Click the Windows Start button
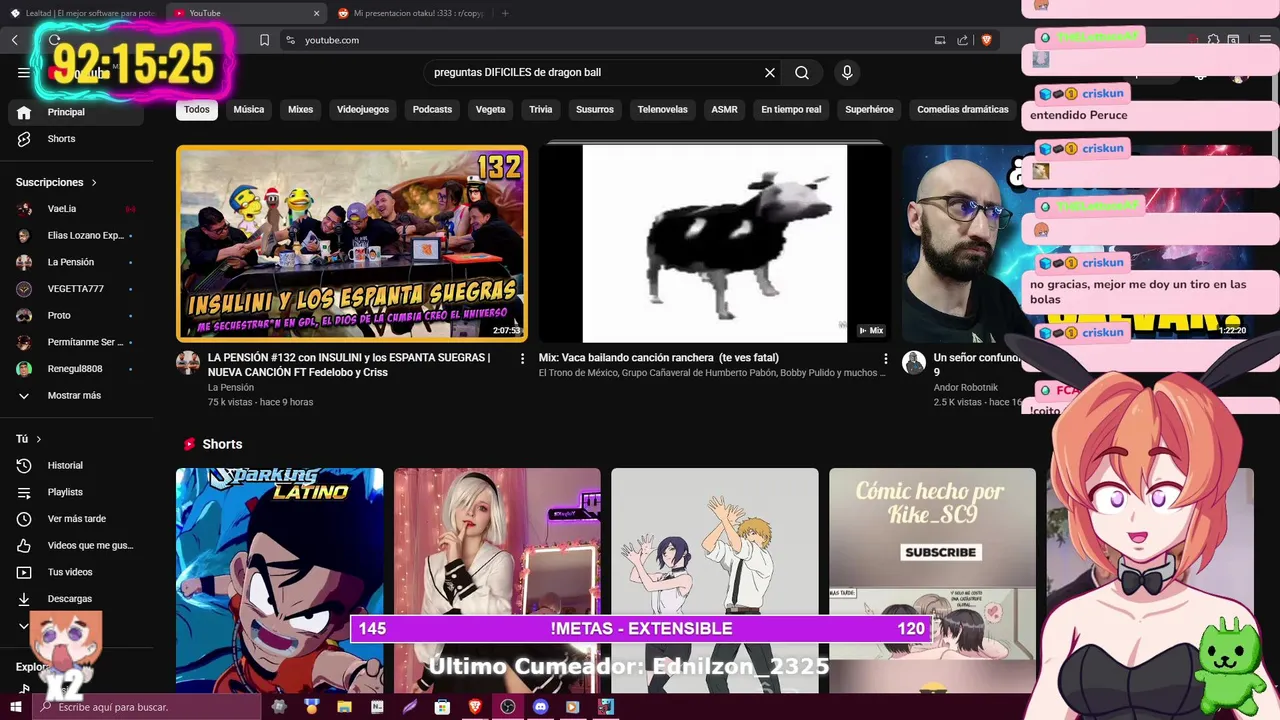This screenshot has height=720, width=1280. tap(16, 707)
